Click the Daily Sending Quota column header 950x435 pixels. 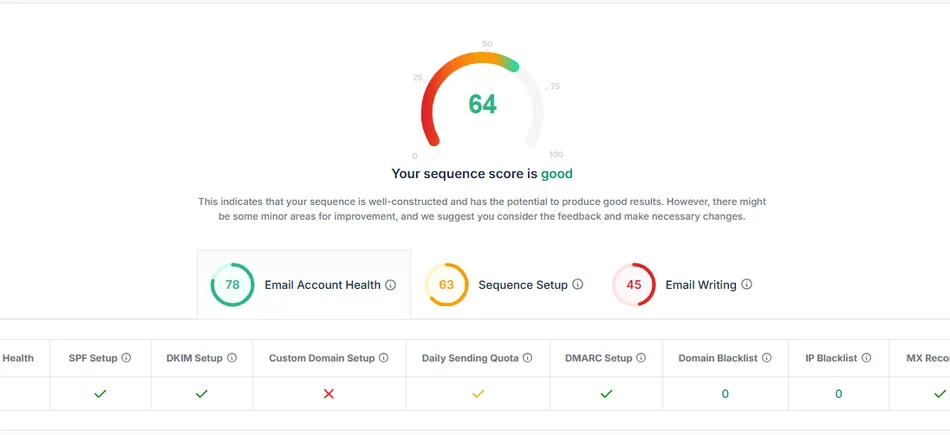point(478,358)
